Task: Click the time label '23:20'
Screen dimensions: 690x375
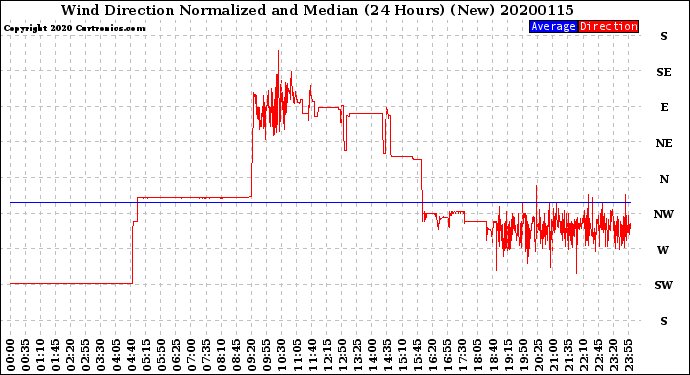Action: (613, 355)
